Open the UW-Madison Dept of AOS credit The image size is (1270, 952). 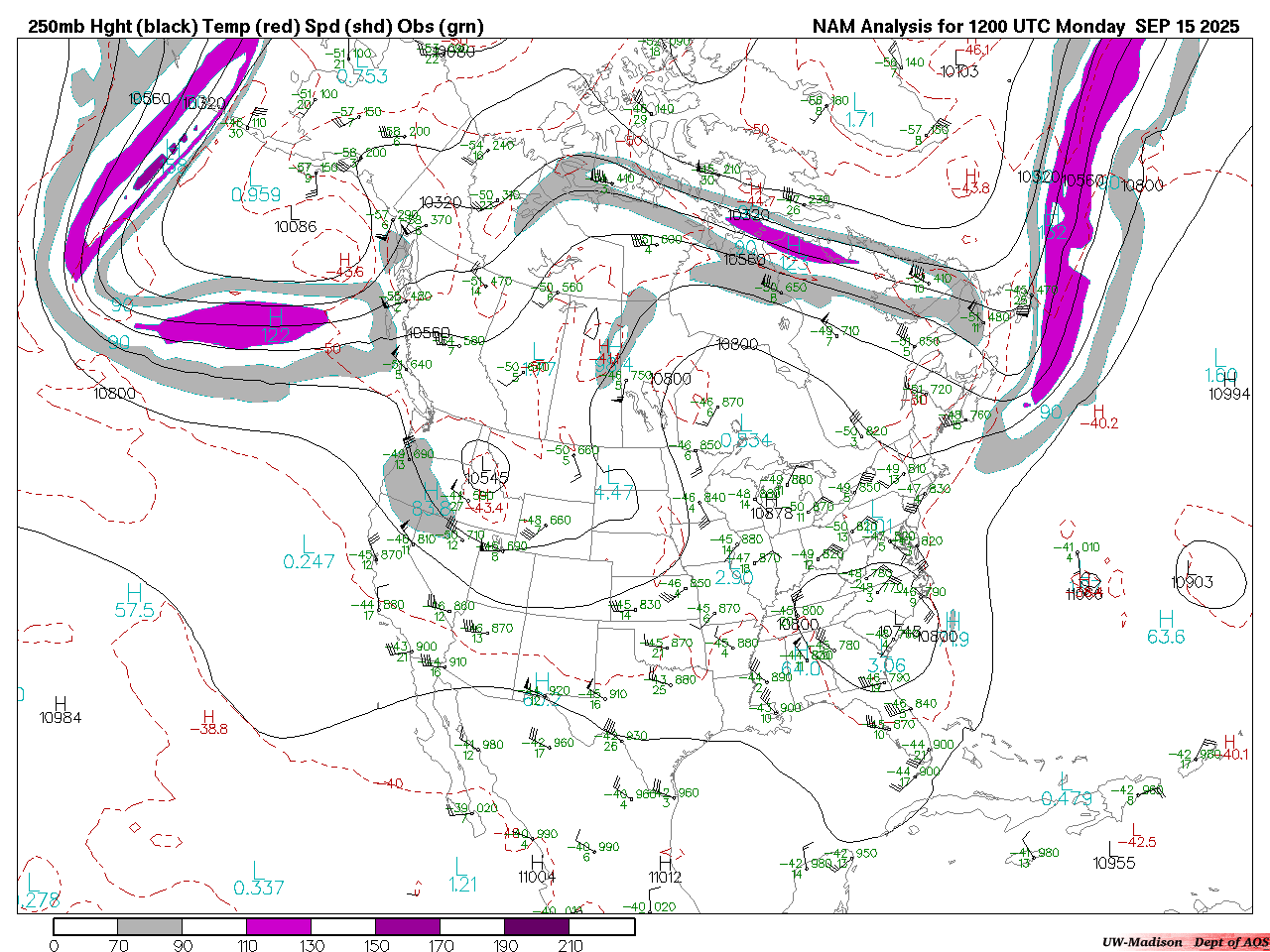pos(1185,941)
